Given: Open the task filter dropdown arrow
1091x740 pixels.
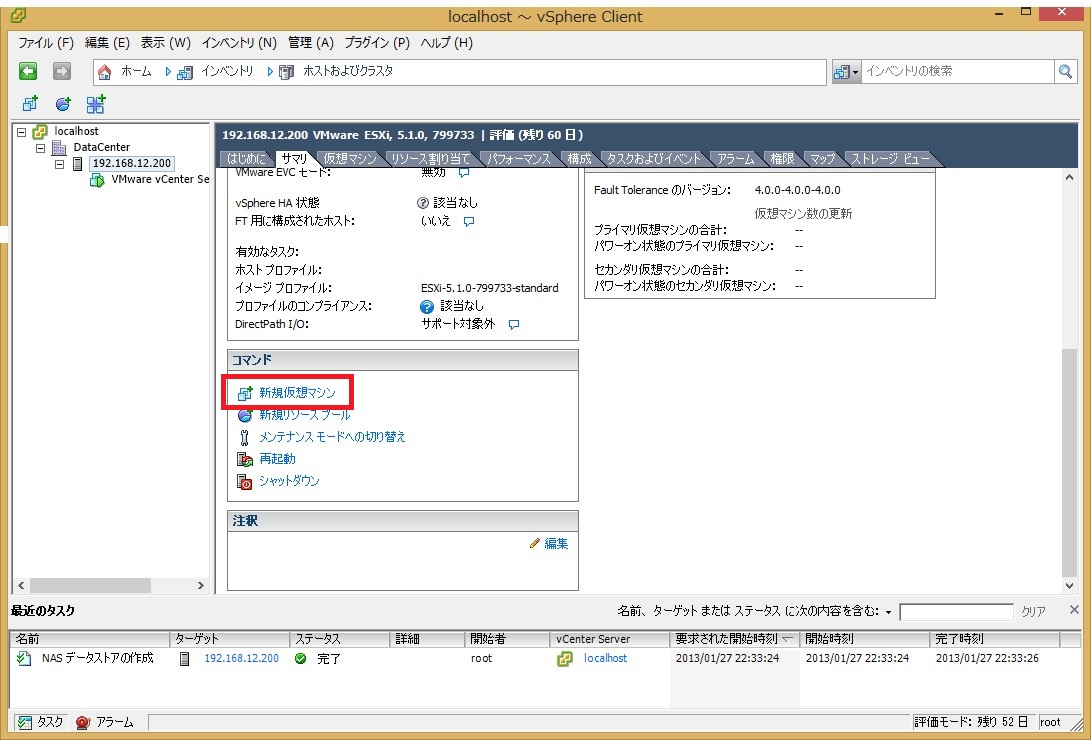Looking at the screenshot, I should 889,612.
